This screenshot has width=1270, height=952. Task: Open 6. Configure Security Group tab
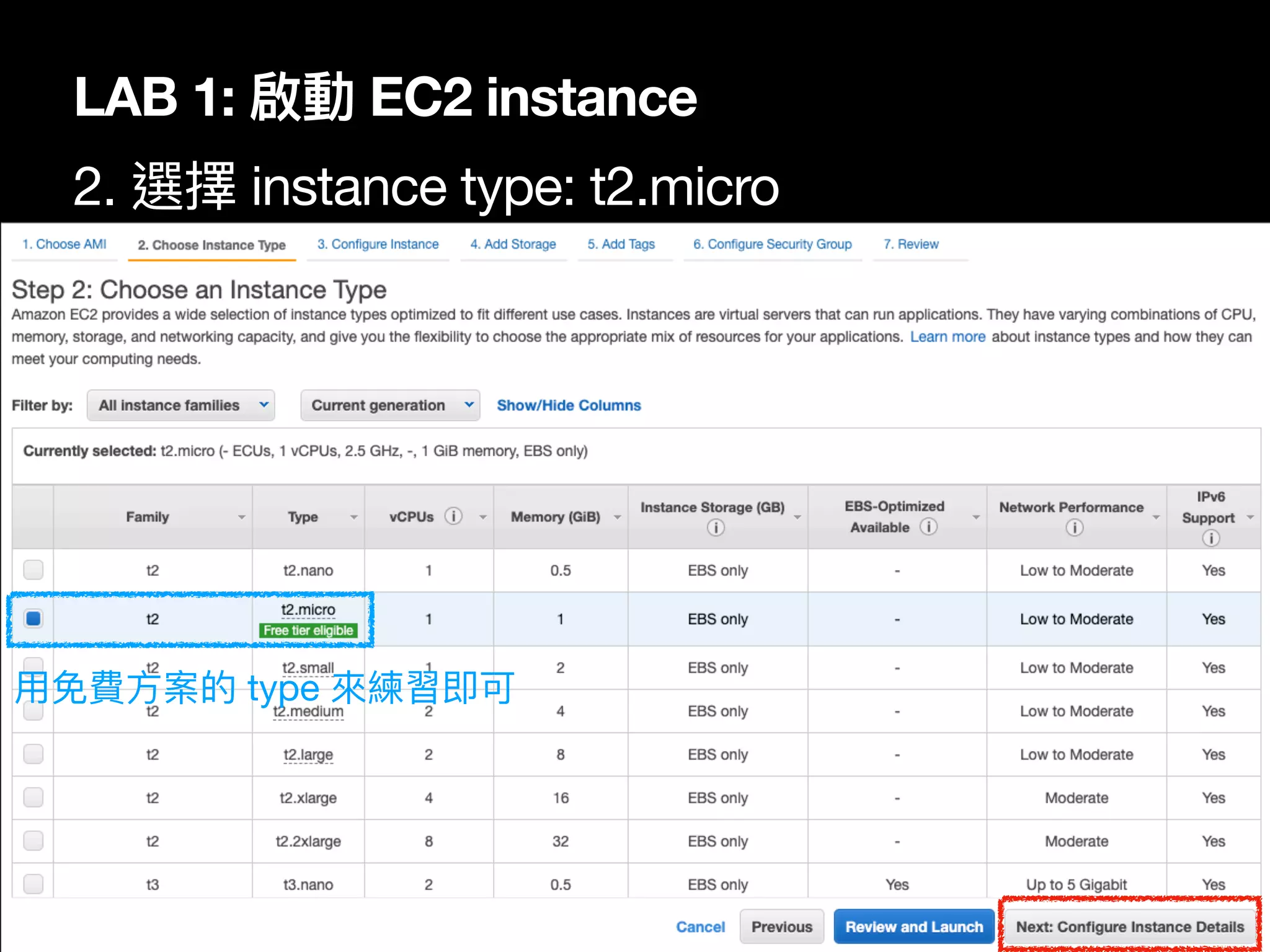772,244
